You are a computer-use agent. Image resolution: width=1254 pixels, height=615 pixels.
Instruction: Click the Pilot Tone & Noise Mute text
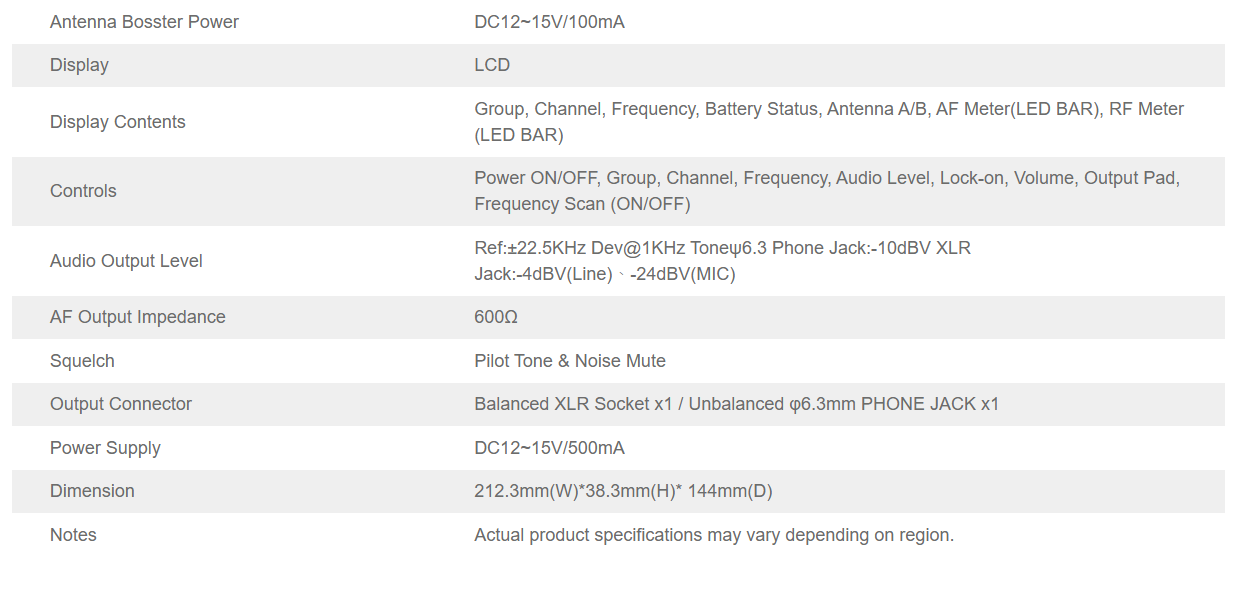click(570, 361)
